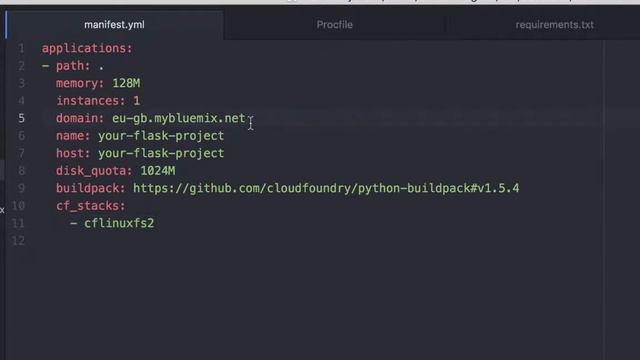Click the 'domain:' key on line 5
This screenshot has width=640, height=360.
point(80,118)
